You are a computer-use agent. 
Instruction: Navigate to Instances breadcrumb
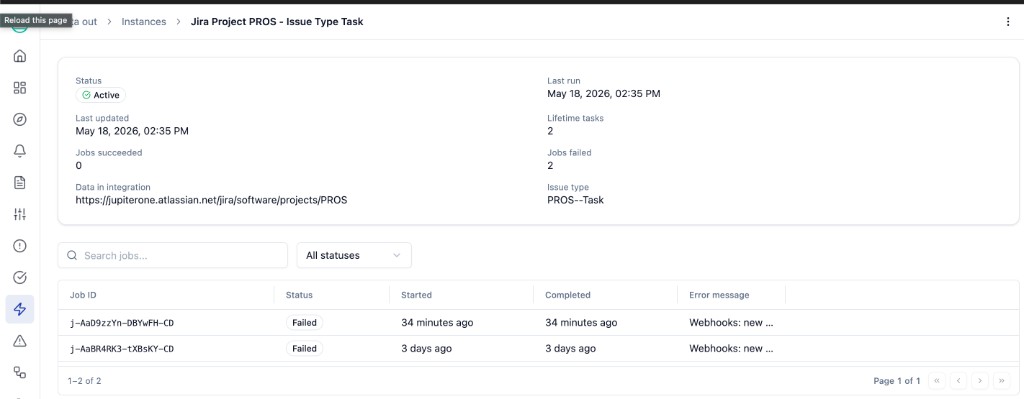[x=144, y=22]
